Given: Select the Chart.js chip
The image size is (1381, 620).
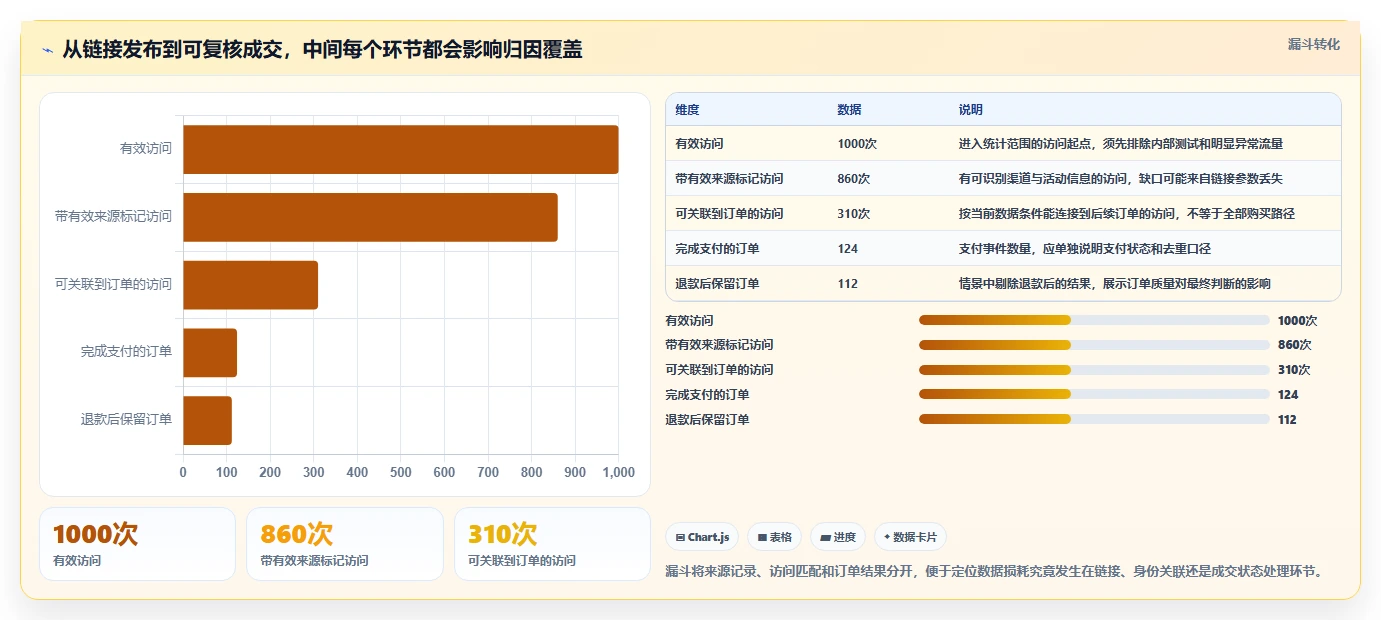Looking at the screenshot, I should coord(702,537).
